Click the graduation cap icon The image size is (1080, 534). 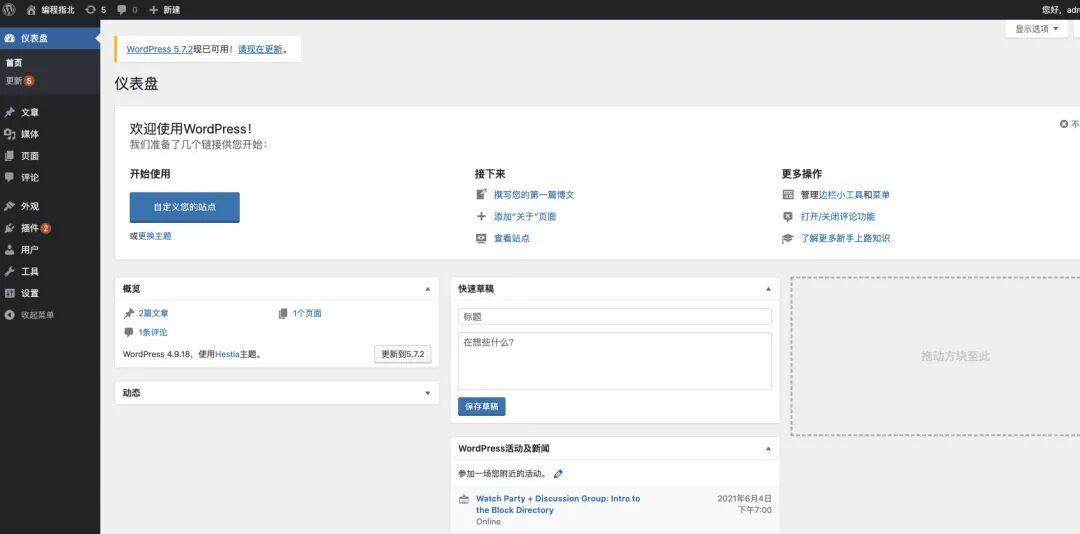[x=788, y=238]
